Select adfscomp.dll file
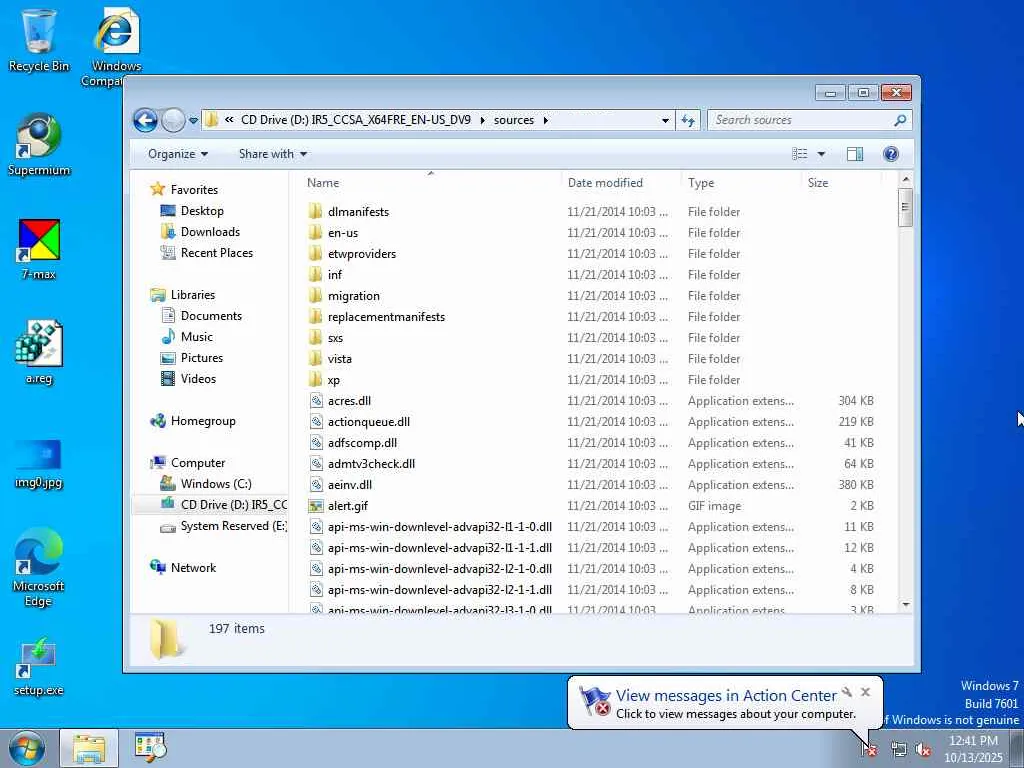Image resolution: width=1024 pixels, height=768 pixels. coord(362,443)
